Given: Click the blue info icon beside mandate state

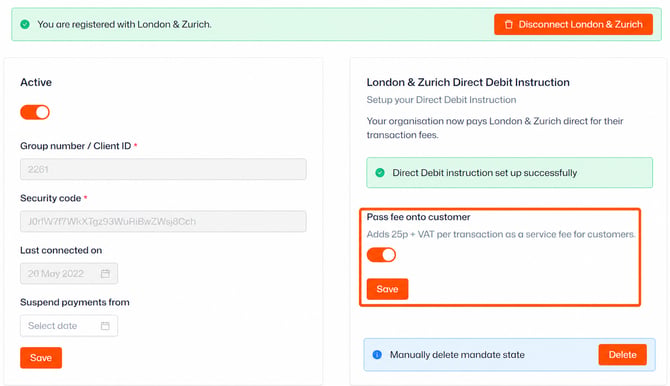Looking at the screenshot, I should (377, 355).
